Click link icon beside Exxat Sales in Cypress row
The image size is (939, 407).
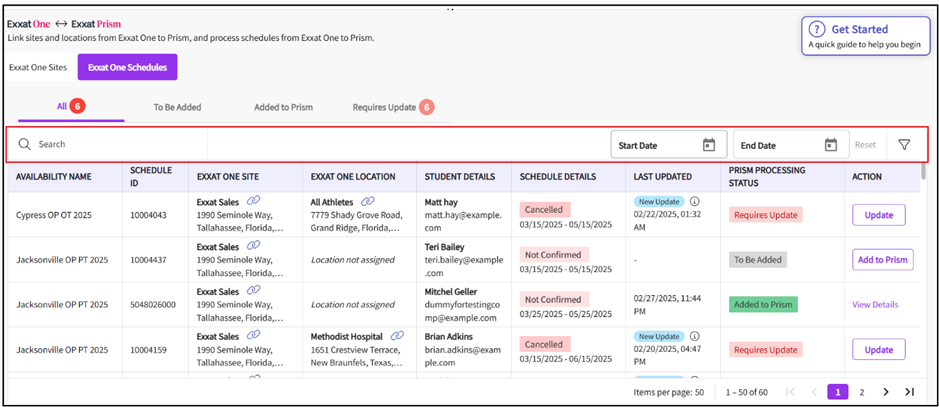click(x=254, y=201)
